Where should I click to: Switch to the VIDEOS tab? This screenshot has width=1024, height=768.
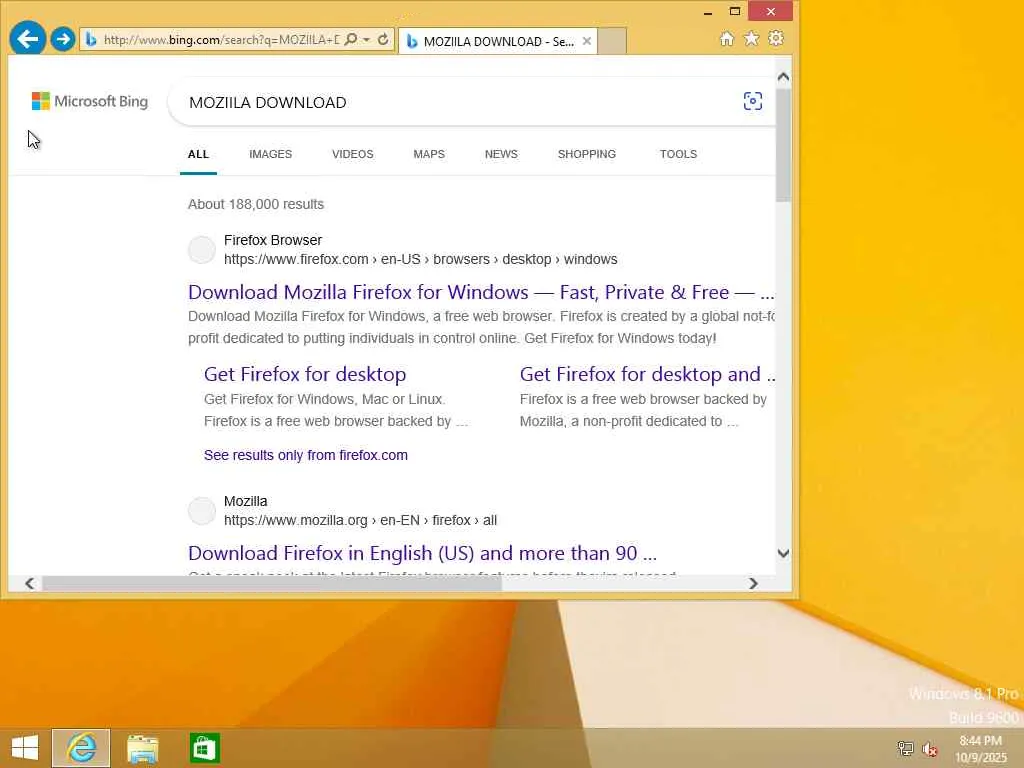353,154
